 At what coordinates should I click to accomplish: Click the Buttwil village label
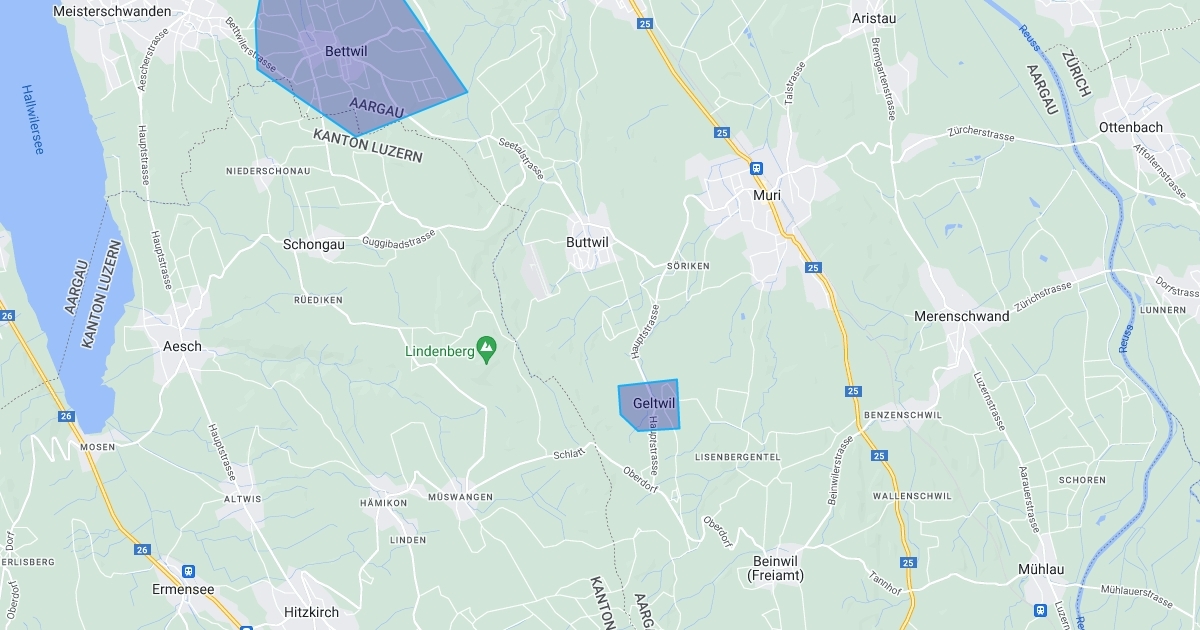[587, 242]
